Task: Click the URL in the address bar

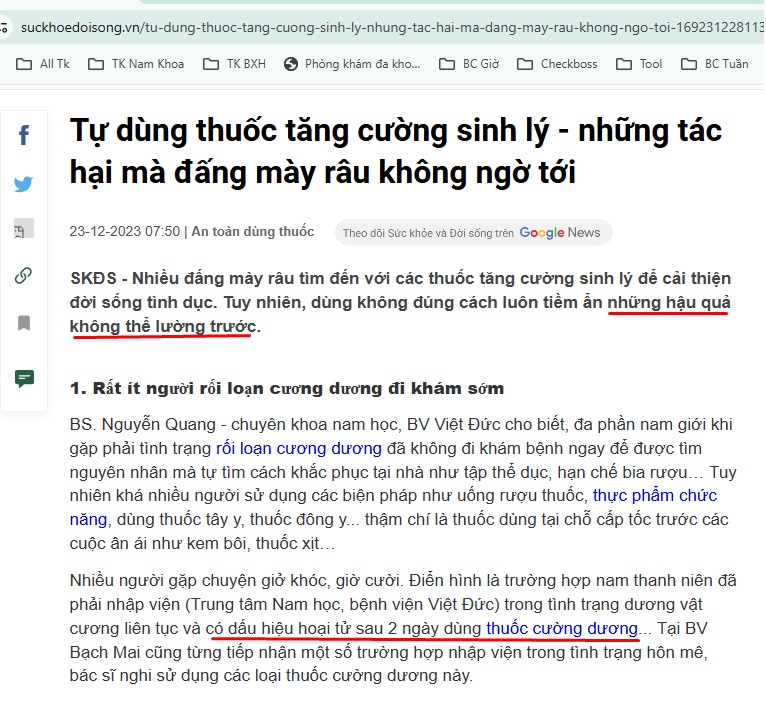Action: click(390, 25)
